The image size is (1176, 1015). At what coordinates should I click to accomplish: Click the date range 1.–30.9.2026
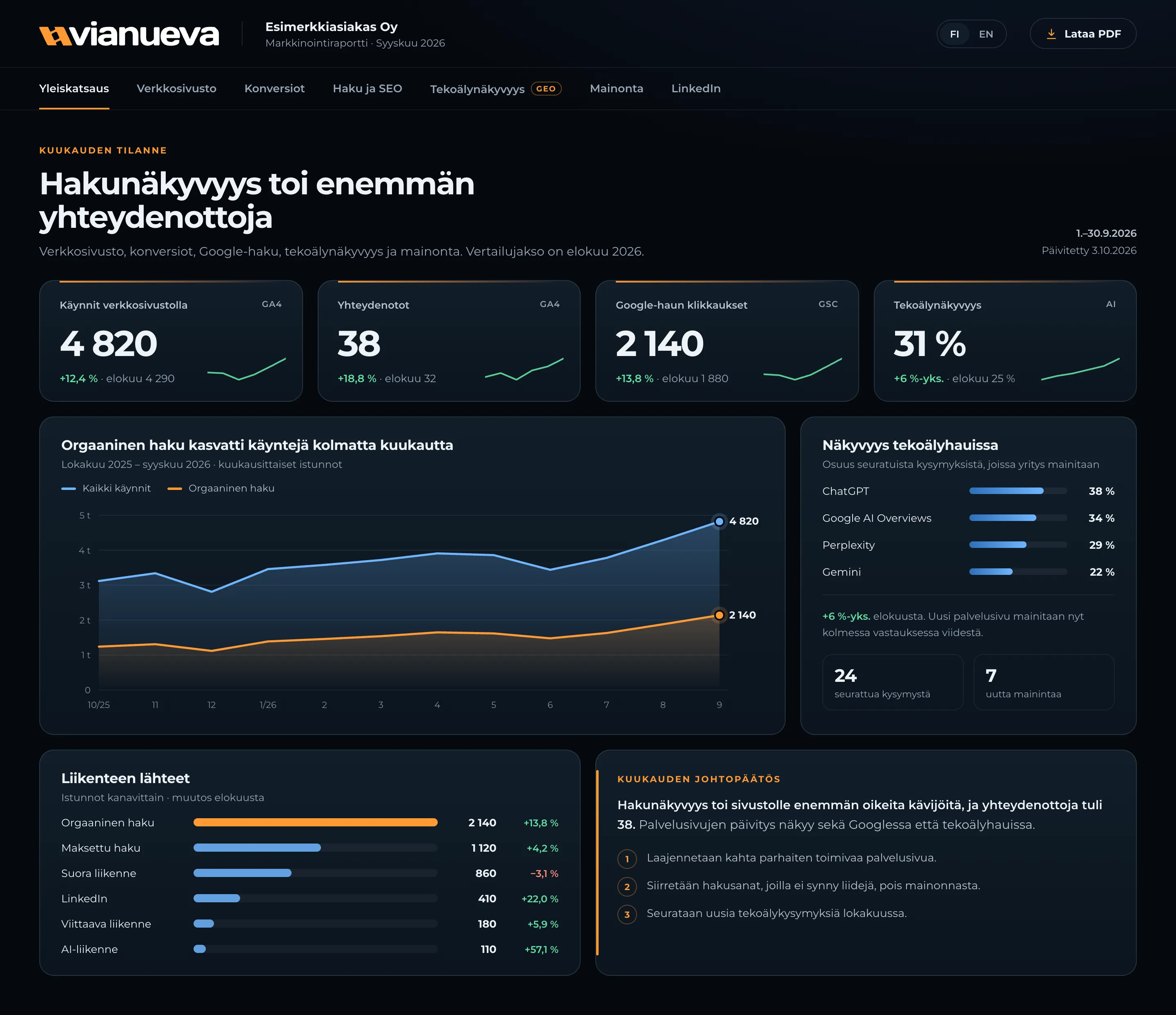point(1106,233)
